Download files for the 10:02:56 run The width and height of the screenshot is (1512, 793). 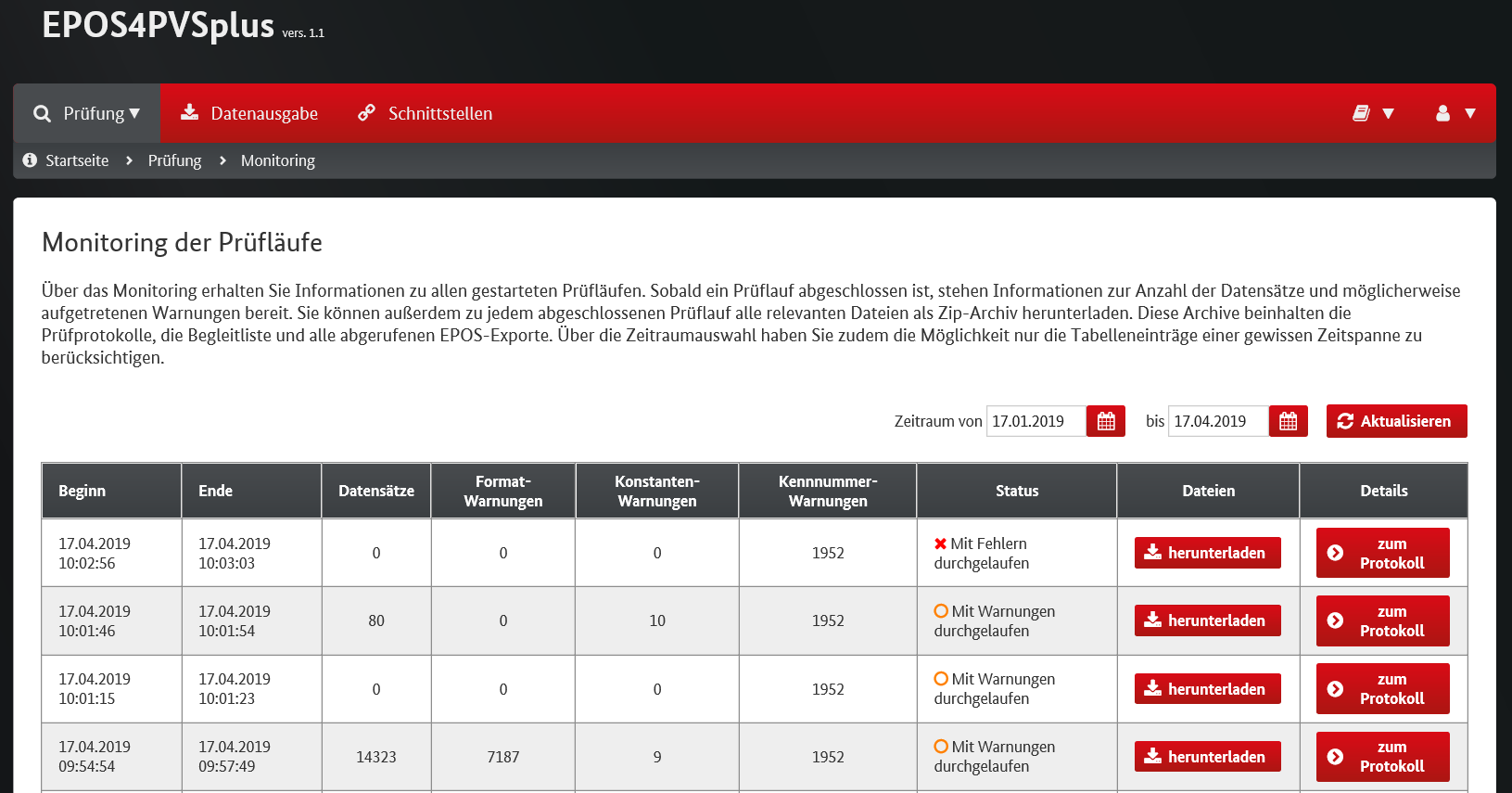click(1207, 553)
